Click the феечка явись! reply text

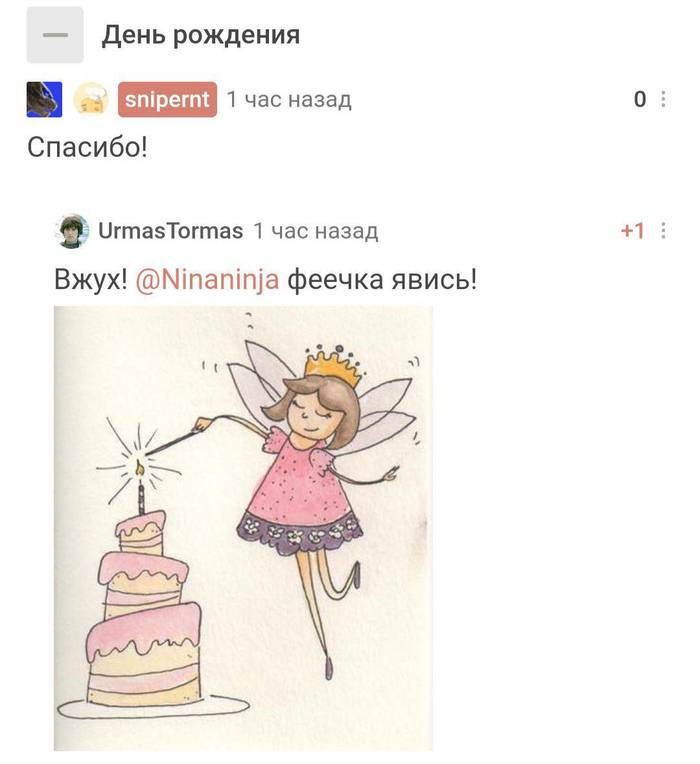382,280
